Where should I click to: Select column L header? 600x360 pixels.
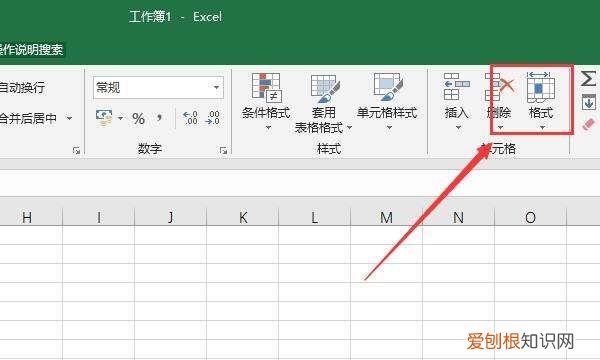click(x=315, y=217)
